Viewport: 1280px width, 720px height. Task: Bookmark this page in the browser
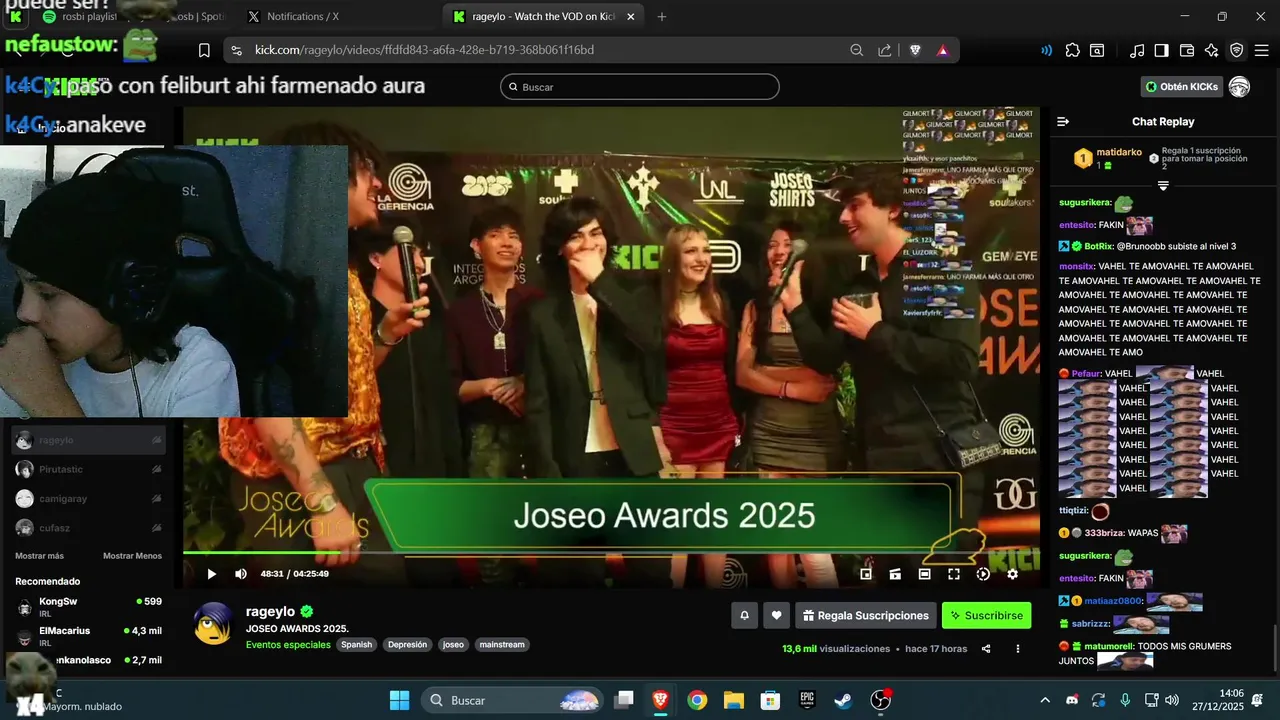pos(204,50)
